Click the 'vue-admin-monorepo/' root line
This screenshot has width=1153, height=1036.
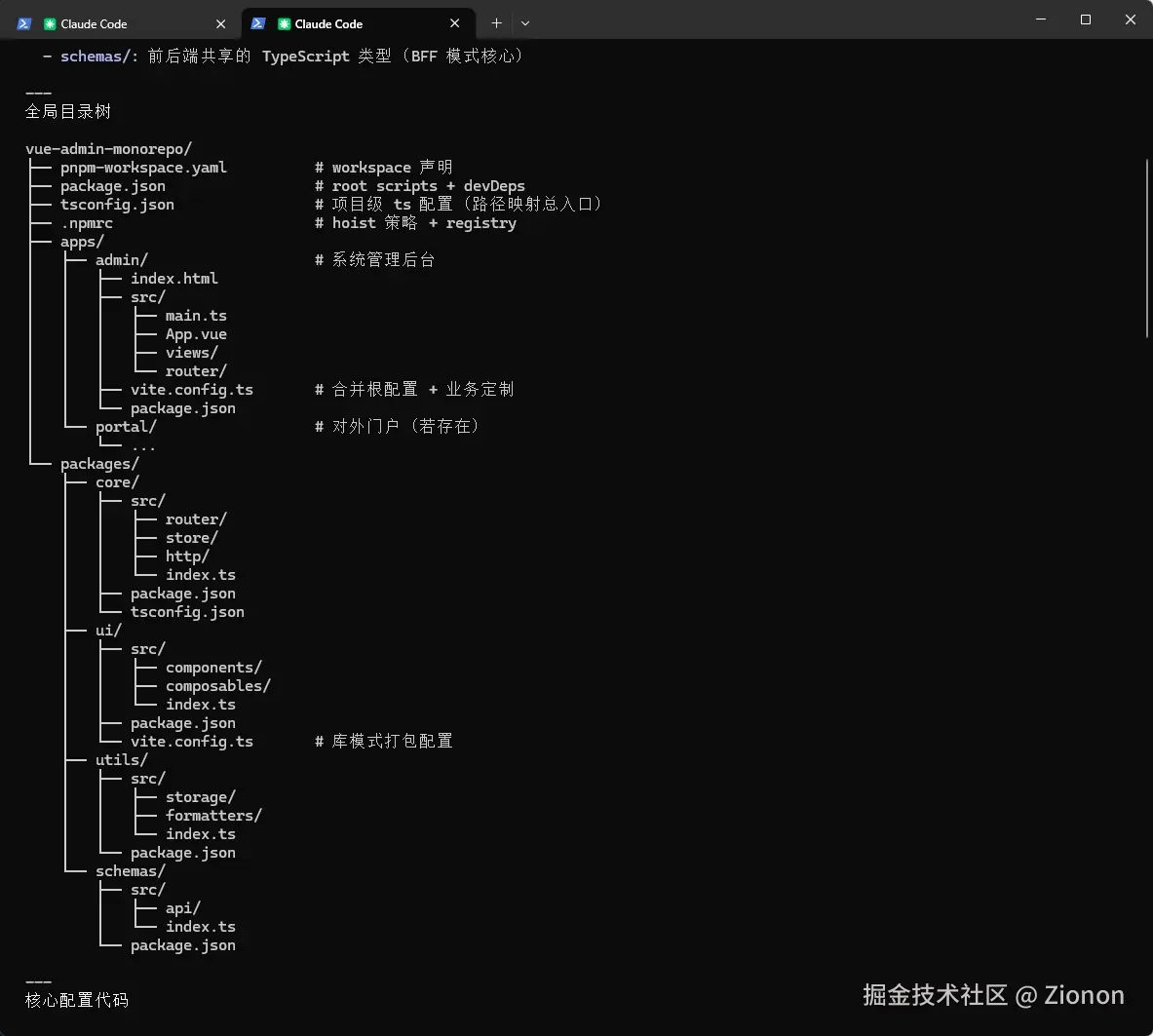pyautogui.click(x=109, y=149)
